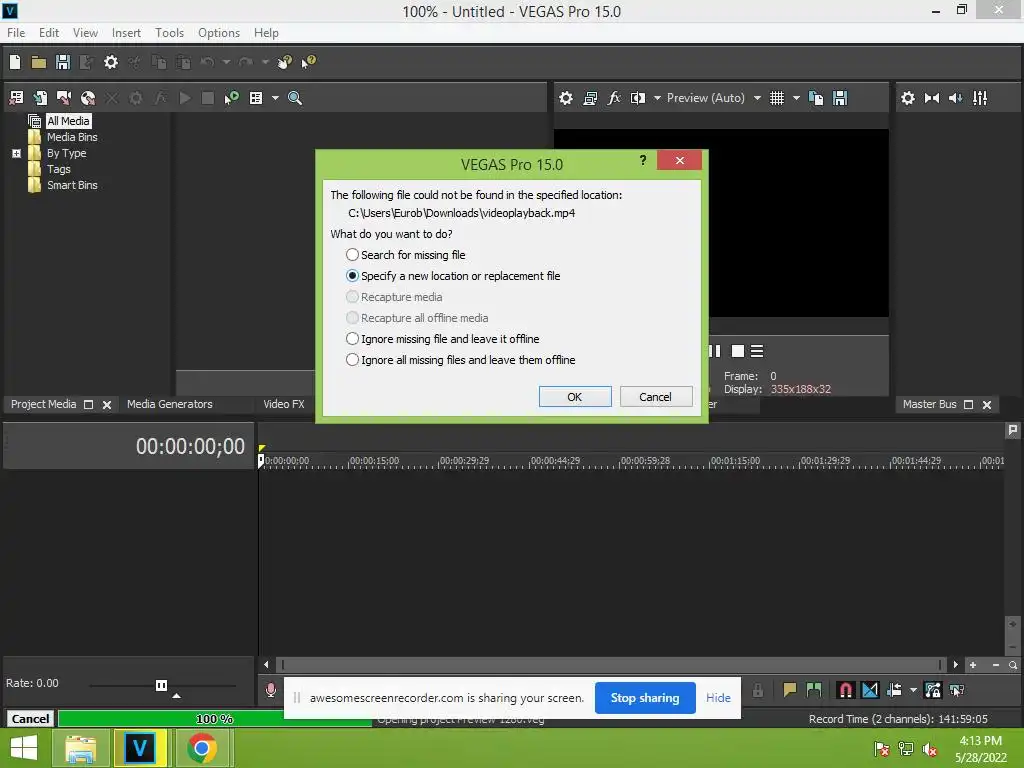Click the dialog's question mark help button
The height and width of the screenshot is (768, 1024).
click(x=643, y=160)
